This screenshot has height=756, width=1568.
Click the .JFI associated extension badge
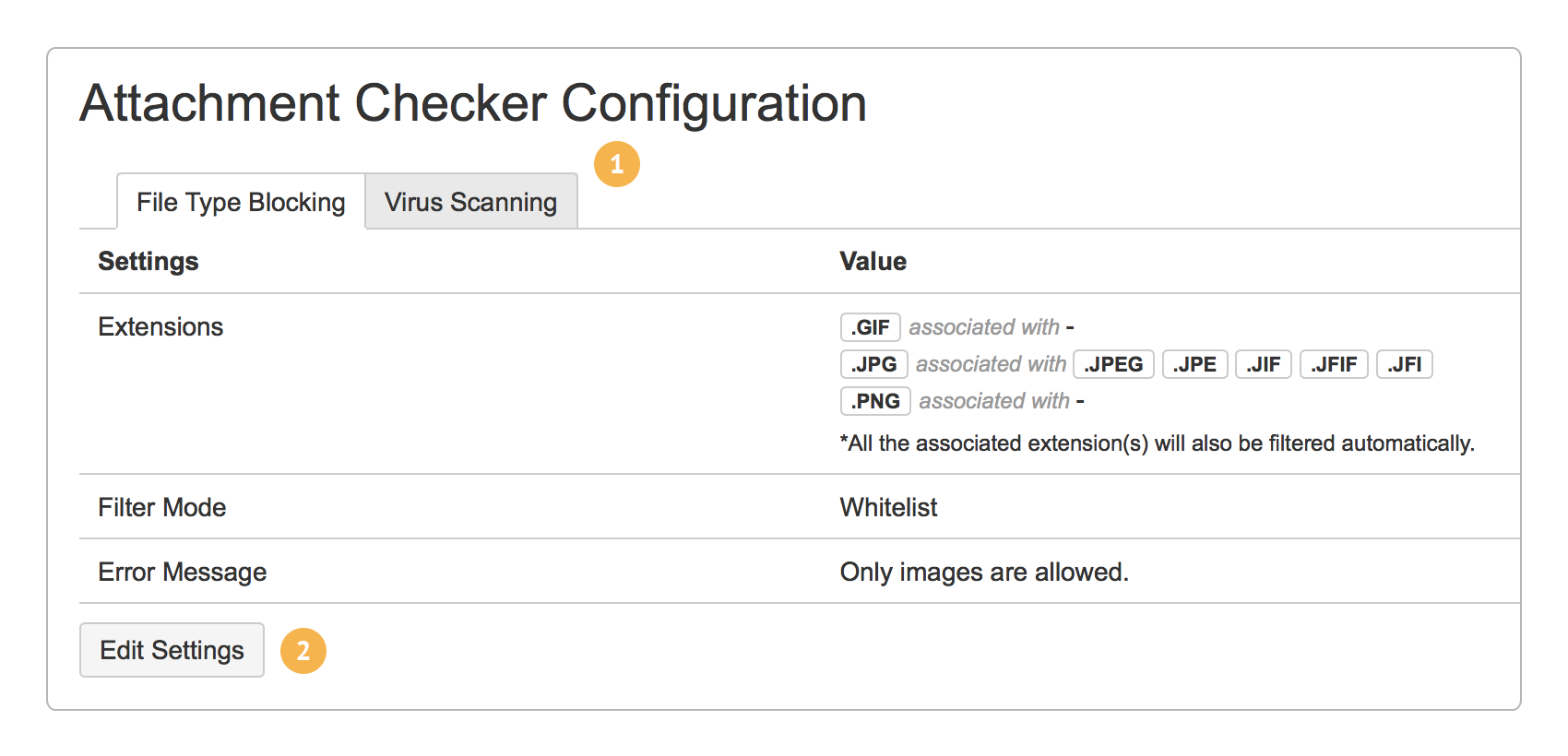1404,364
